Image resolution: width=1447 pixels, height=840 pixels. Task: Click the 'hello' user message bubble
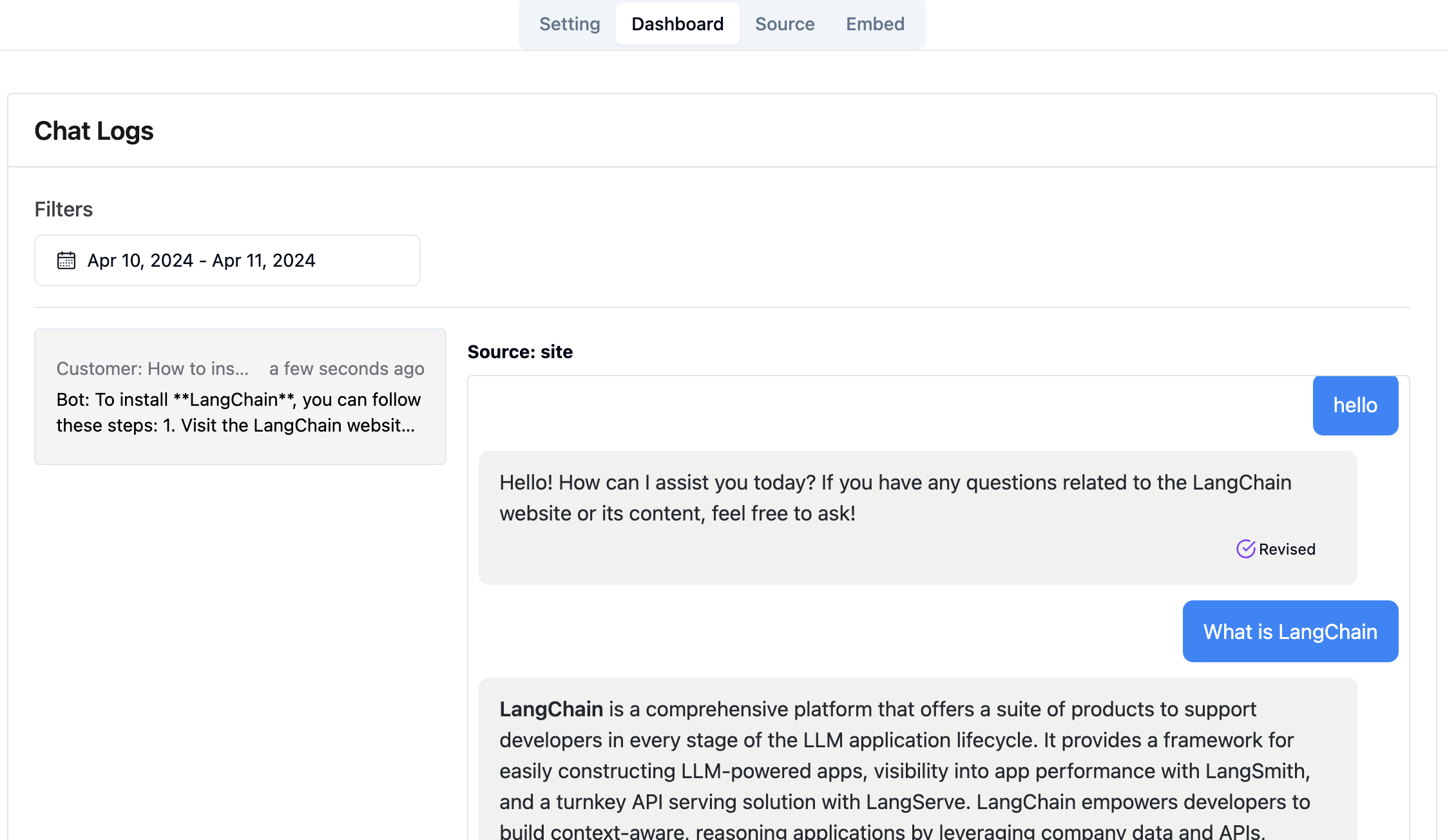tap(1356, 405)
